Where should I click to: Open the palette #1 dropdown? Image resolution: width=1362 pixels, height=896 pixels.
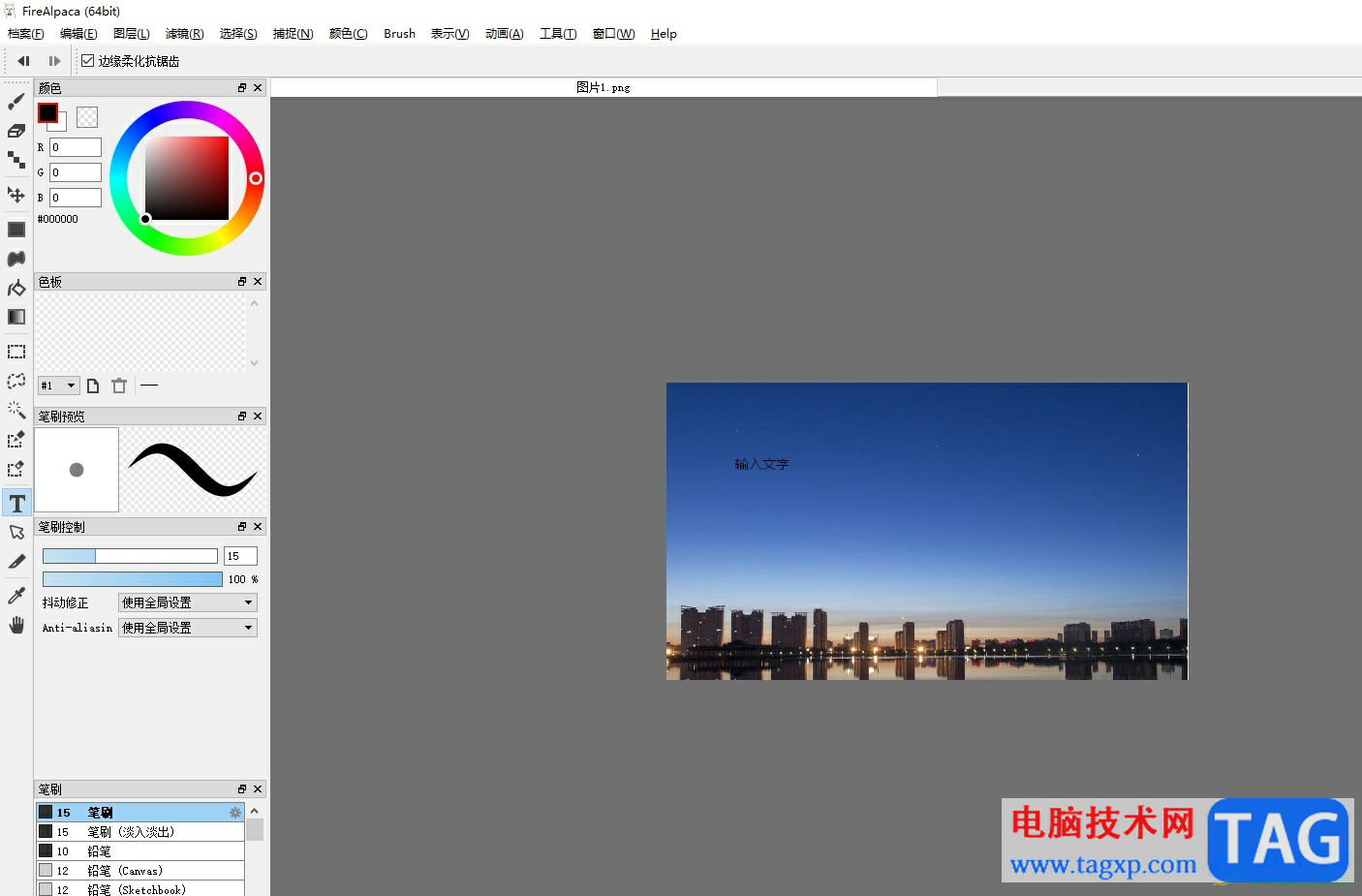point(58,386)
